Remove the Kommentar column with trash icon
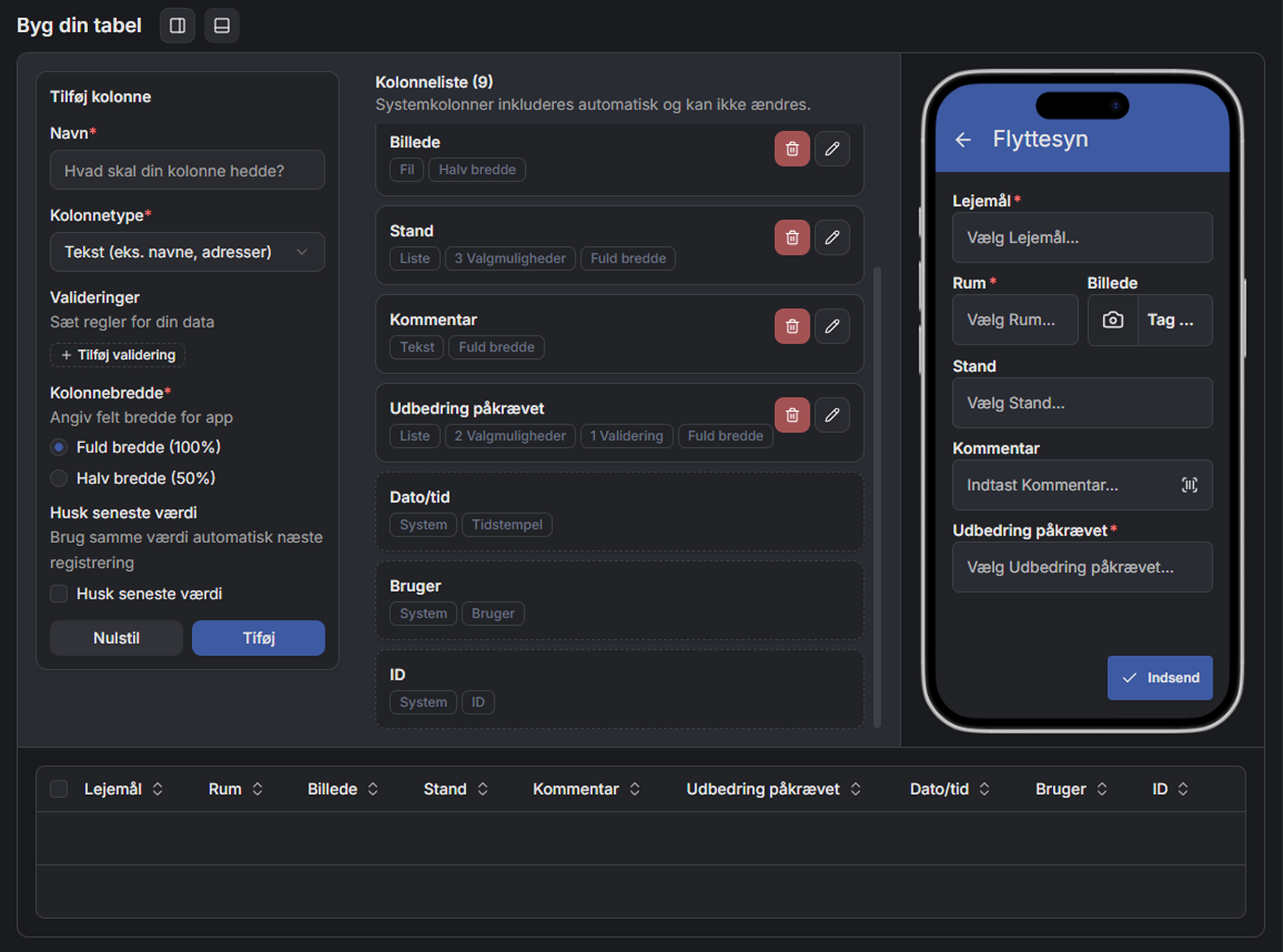1283x952 pixels. click(x=792, y=326)
